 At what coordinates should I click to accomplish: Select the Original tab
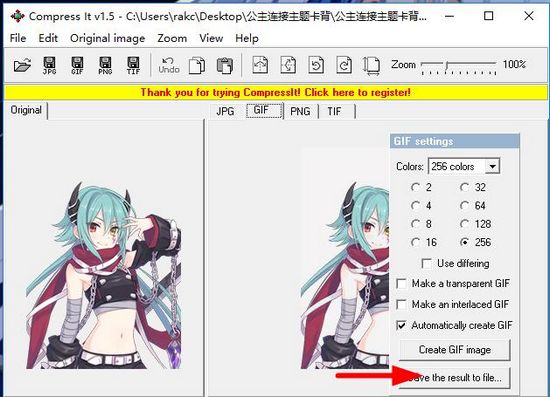point(26,110)
